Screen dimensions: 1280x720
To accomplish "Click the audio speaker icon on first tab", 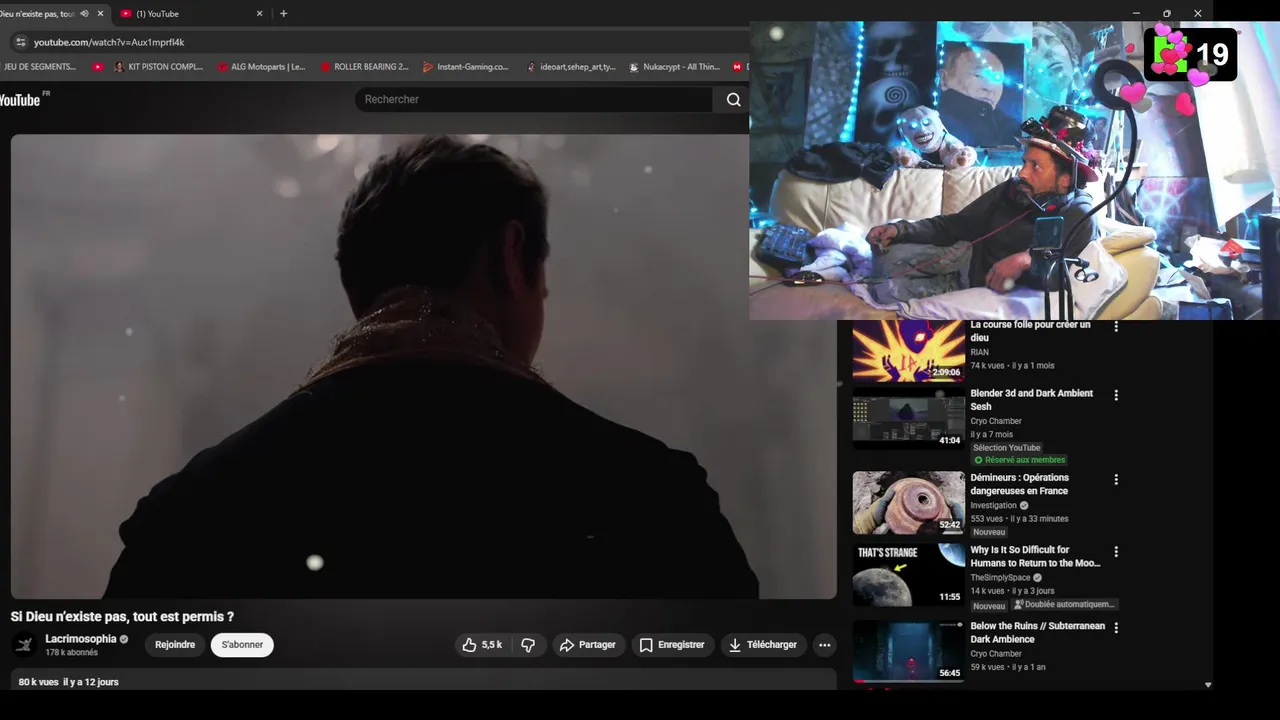I will point(84,13).
